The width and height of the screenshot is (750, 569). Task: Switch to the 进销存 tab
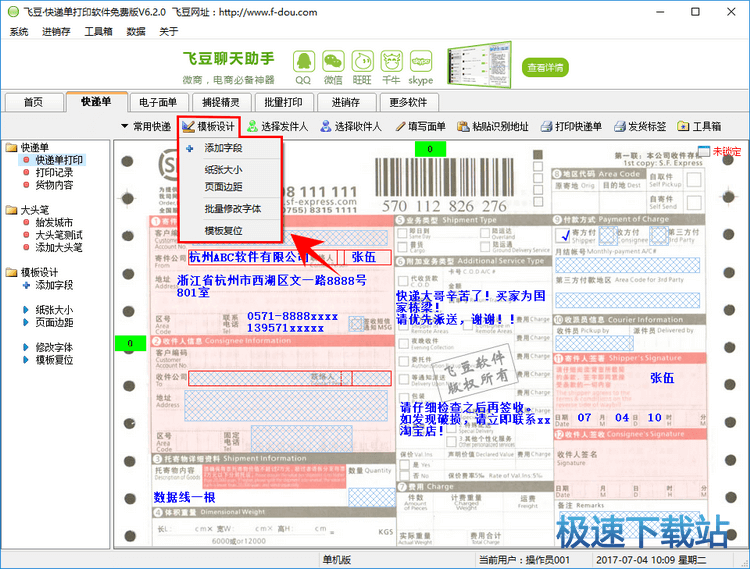(x=346, y=102)
